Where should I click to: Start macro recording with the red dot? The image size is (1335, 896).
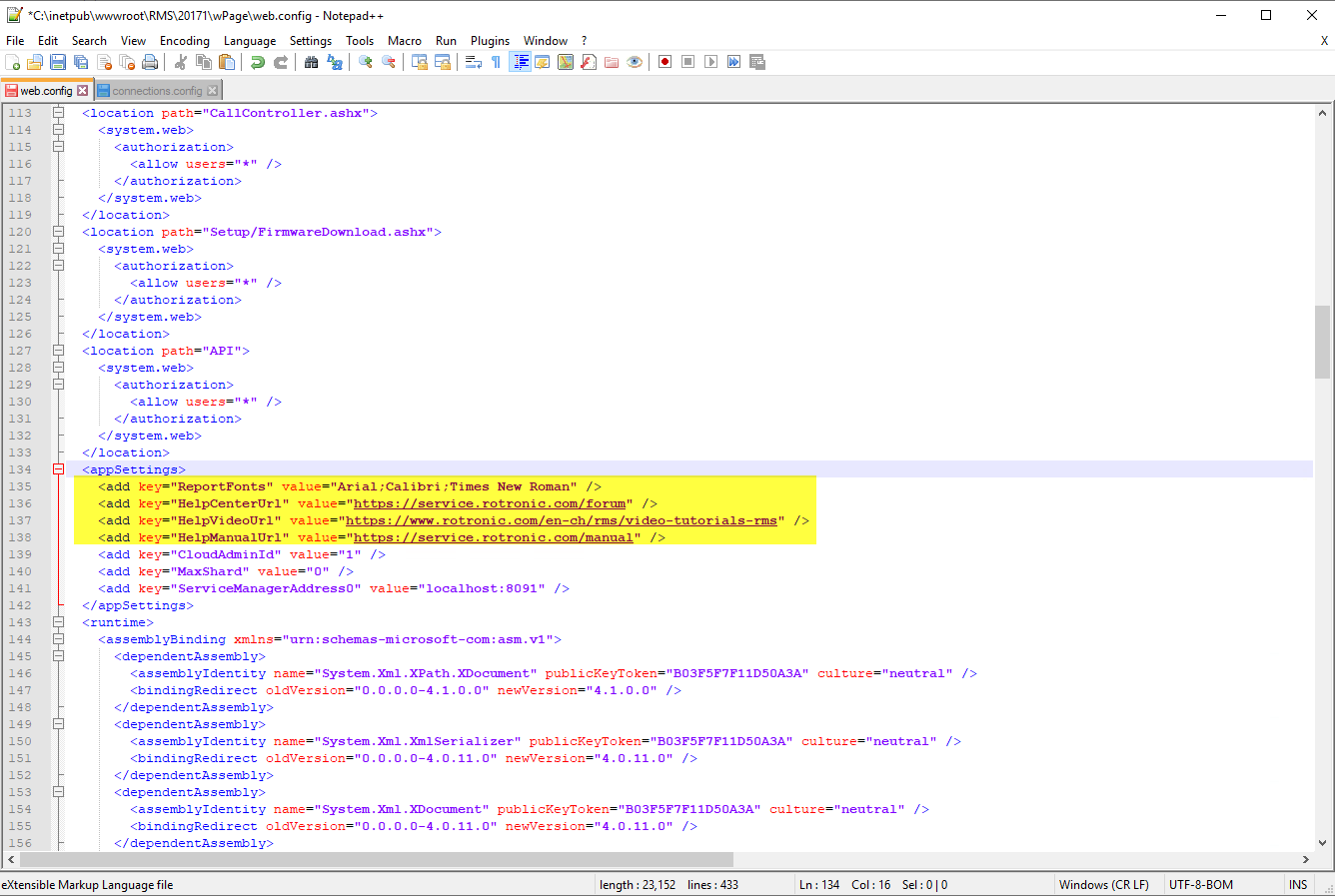pyautogui.click(x=665, y=62)
